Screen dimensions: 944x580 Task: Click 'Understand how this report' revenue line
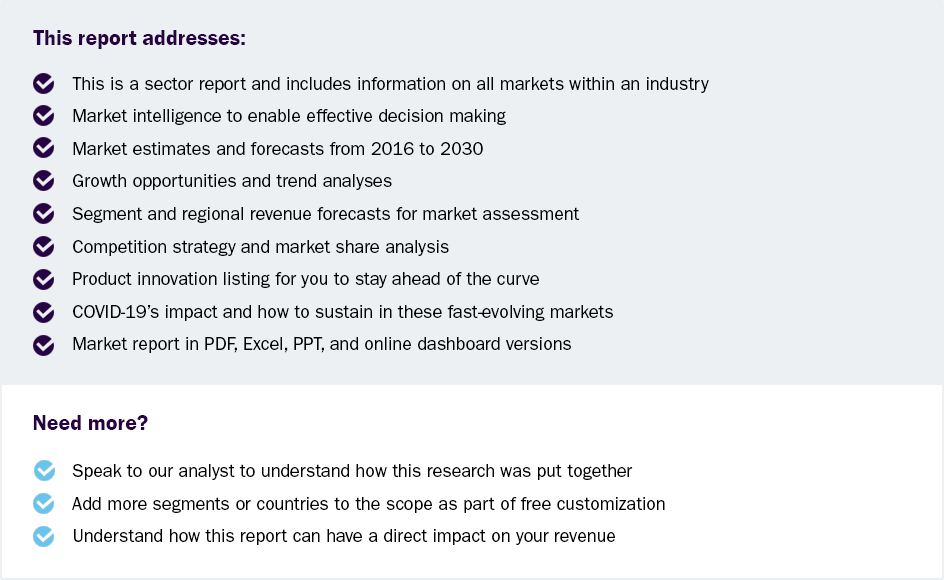[343, 536]
